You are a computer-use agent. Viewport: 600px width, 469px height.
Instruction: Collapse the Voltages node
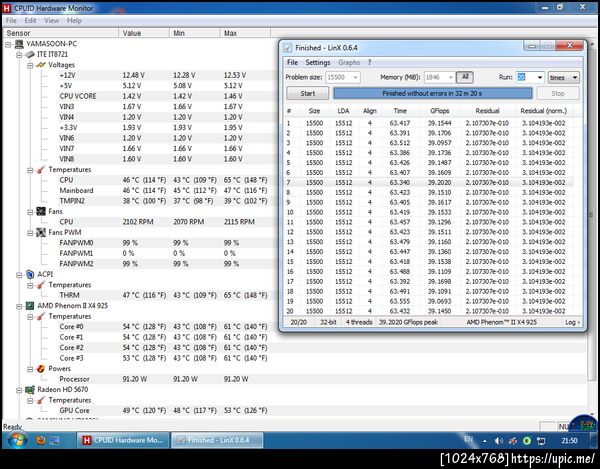(30, 65)
